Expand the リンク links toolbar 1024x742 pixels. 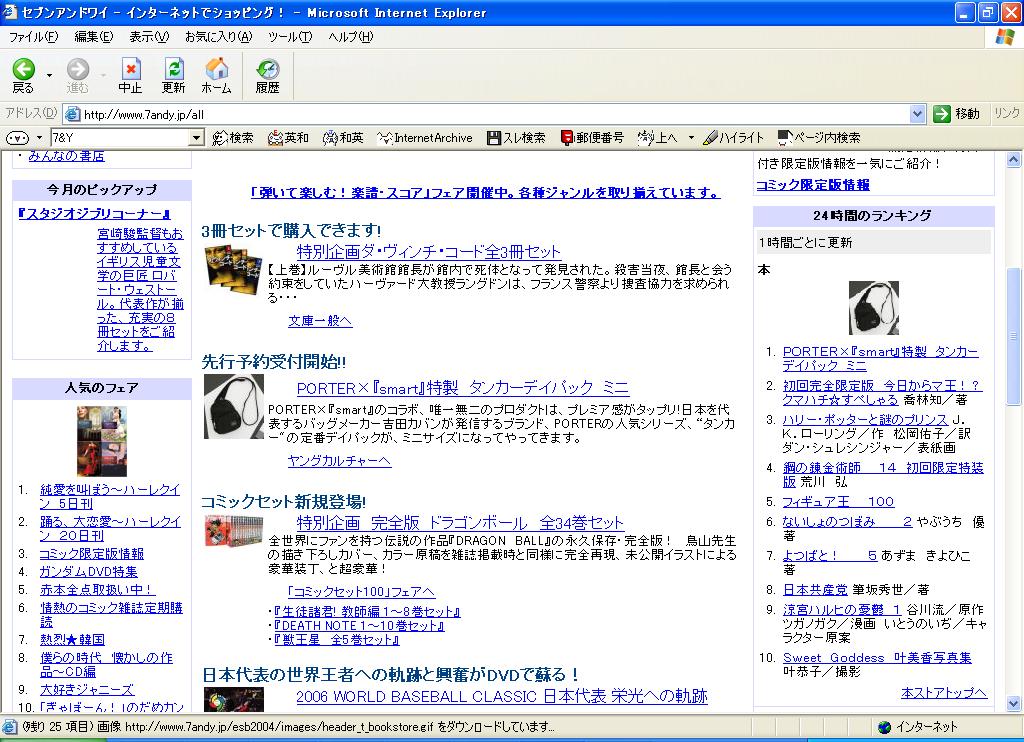point(1006,113)
